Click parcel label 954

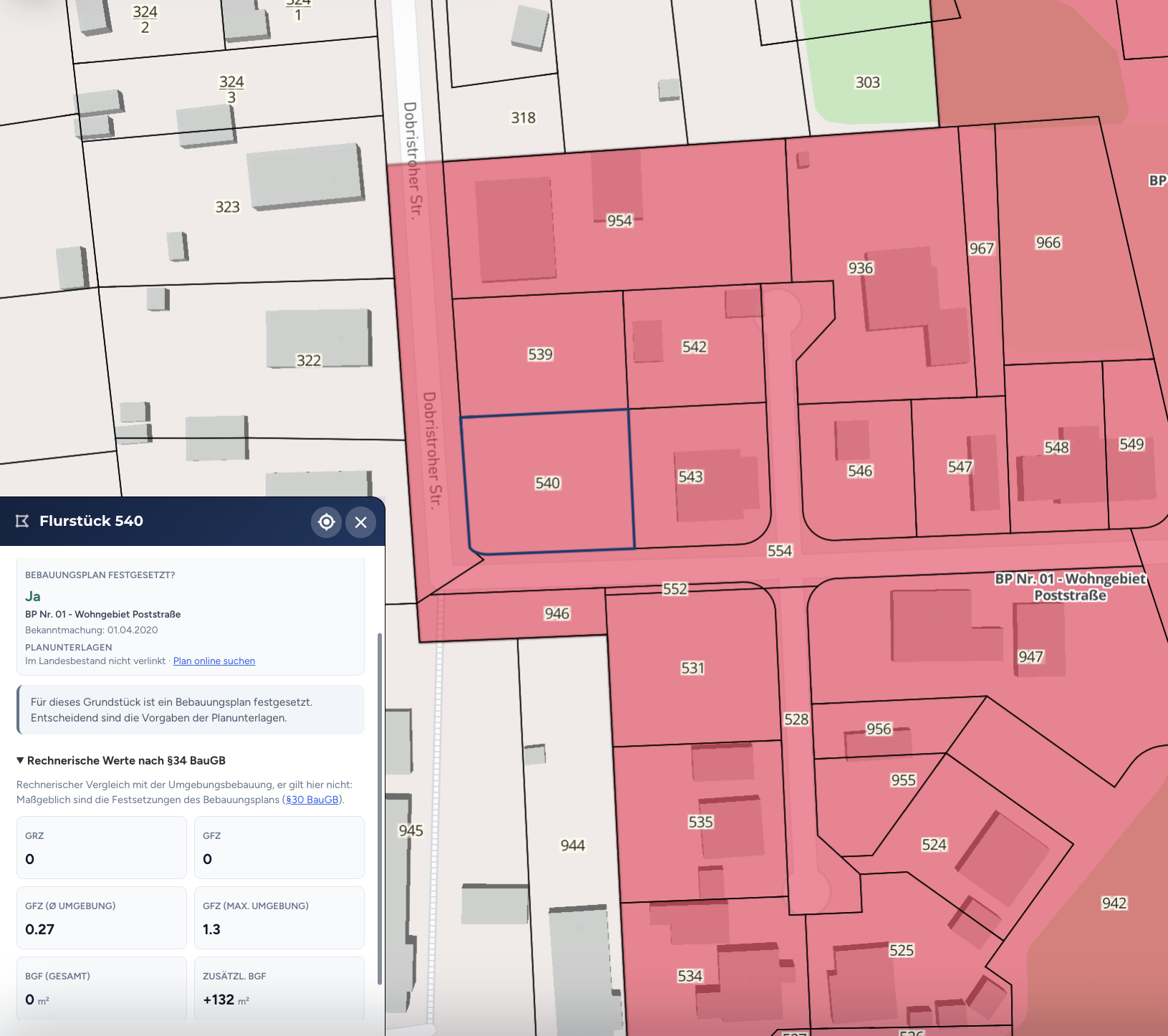pyautogui.click(x=620, y=221)
